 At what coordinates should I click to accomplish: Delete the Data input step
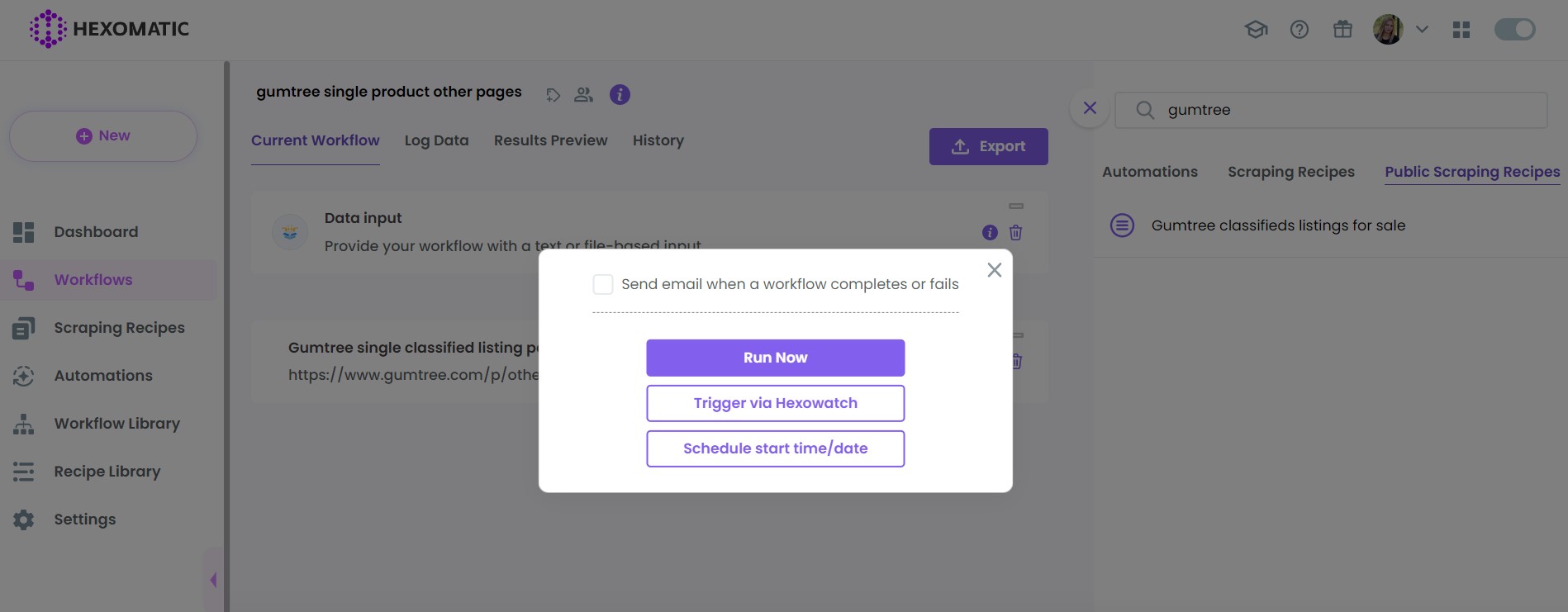[x=1015, y=233]
